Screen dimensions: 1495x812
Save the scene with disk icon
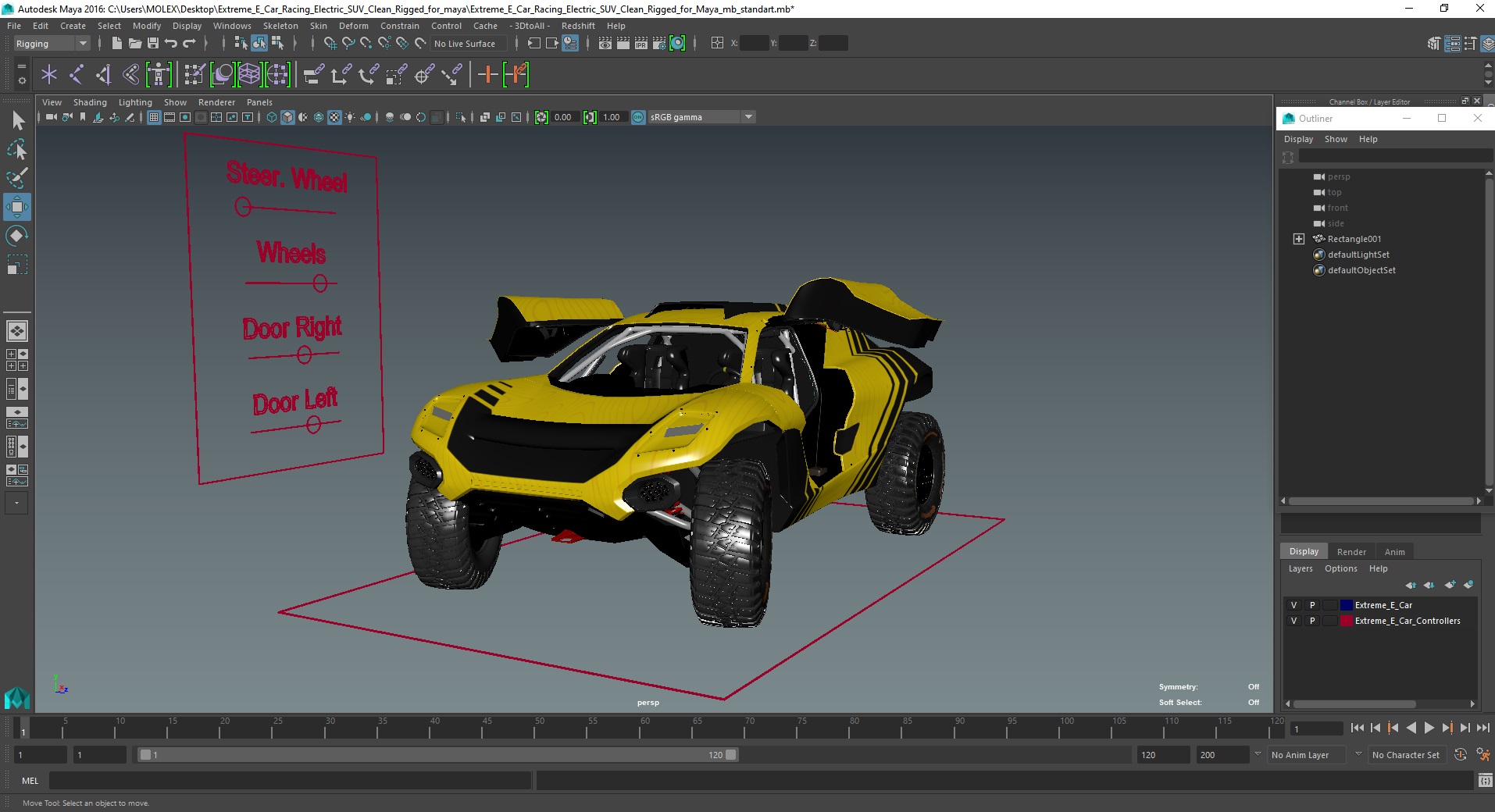pyautogui.click(x=153, y=44)
